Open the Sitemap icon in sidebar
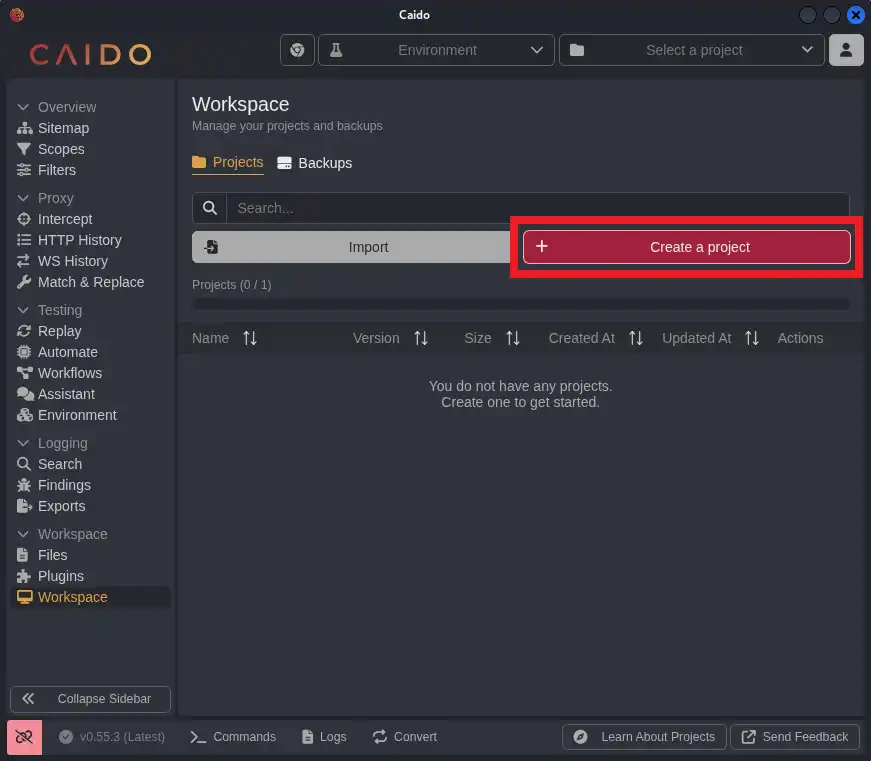This screenshot has width=871, height=761. click(25, 128)
